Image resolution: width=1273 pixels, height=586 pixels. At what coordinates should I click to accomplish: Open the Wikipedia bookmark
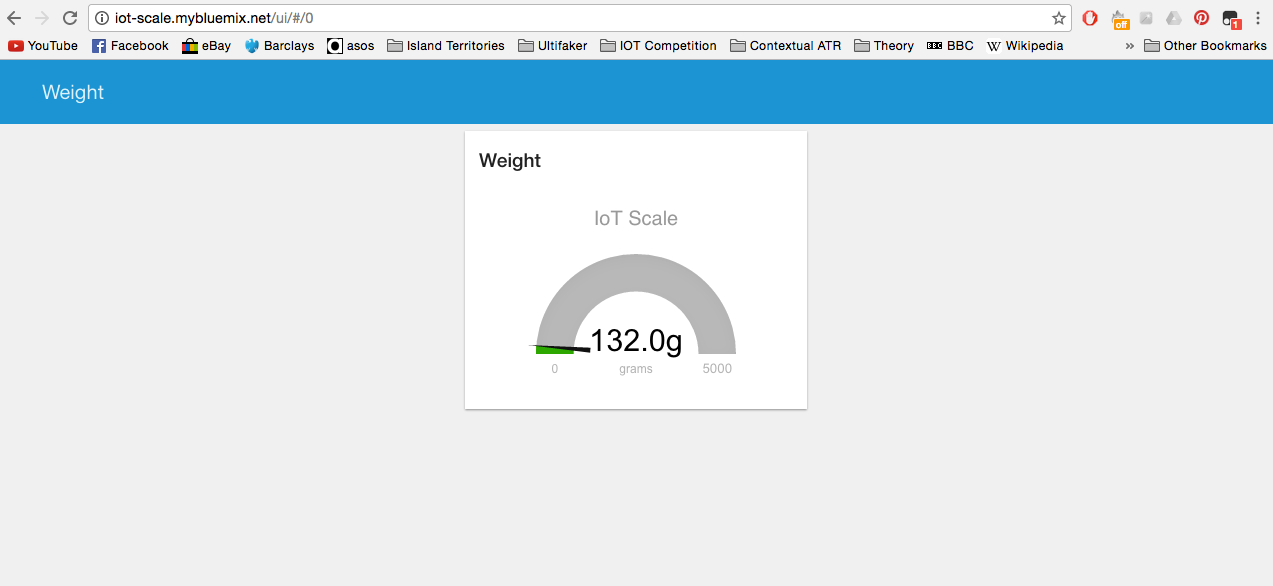coord(1025,45)
